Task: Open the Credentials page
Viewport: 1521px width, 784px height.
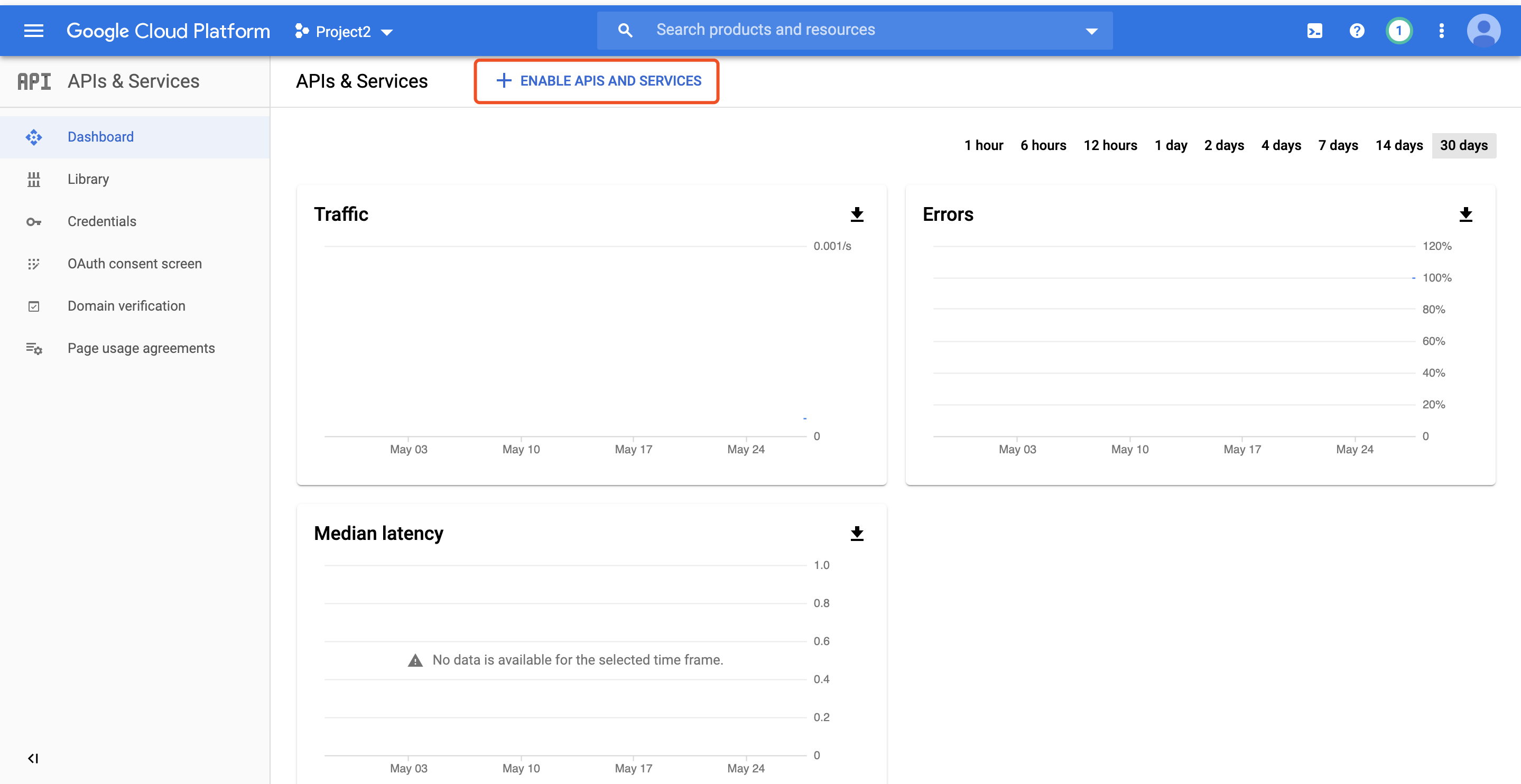Action: (x=101, y=221)
